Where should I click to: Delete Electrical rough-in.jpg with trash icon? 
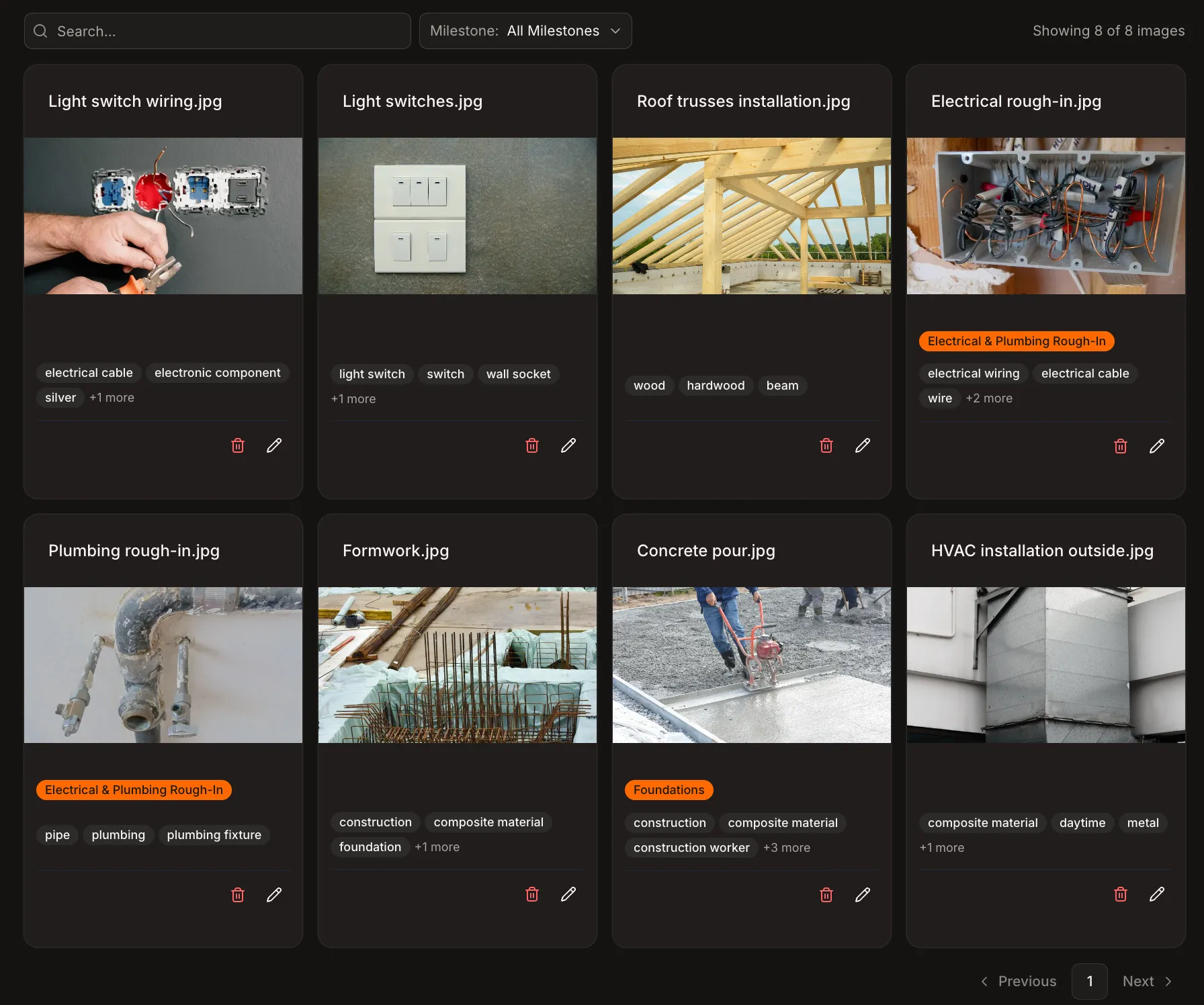(1121, 446)
